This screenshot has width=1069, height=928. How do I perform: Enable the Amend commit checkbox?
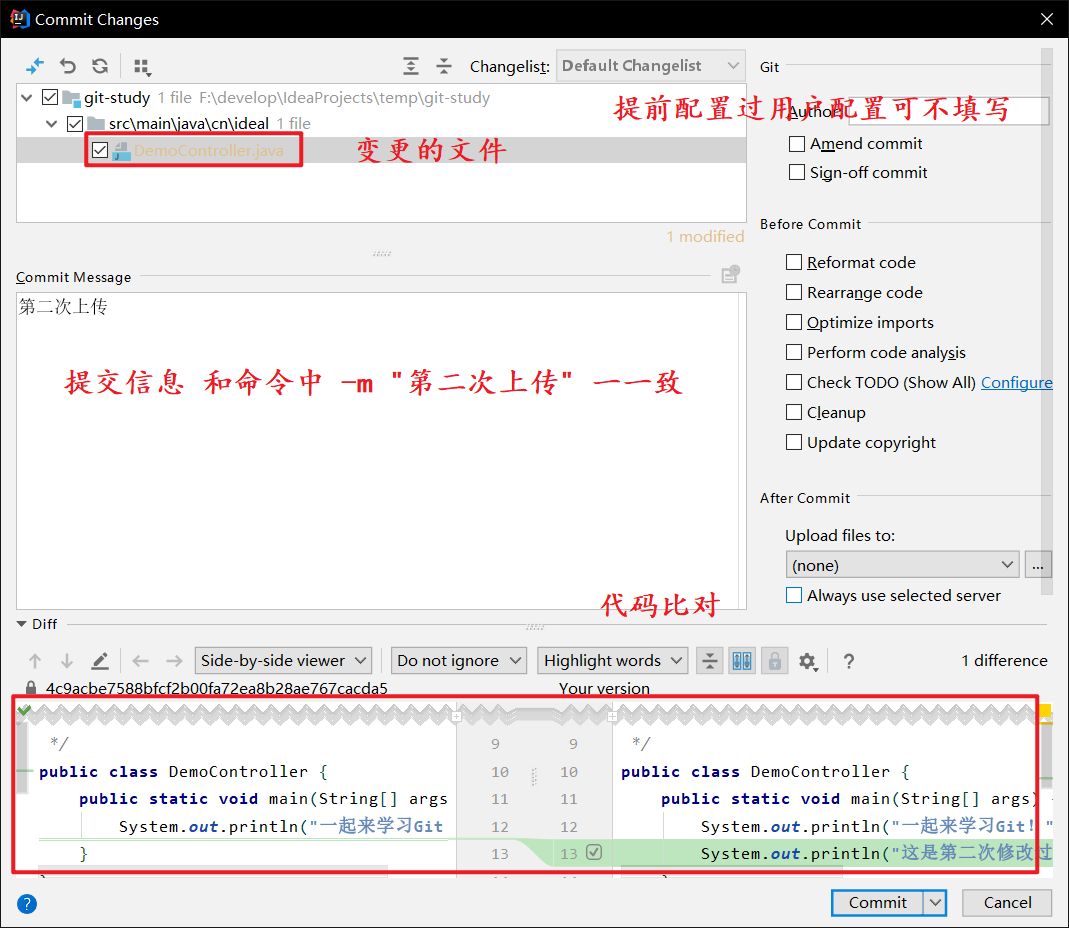coord(797,143)
